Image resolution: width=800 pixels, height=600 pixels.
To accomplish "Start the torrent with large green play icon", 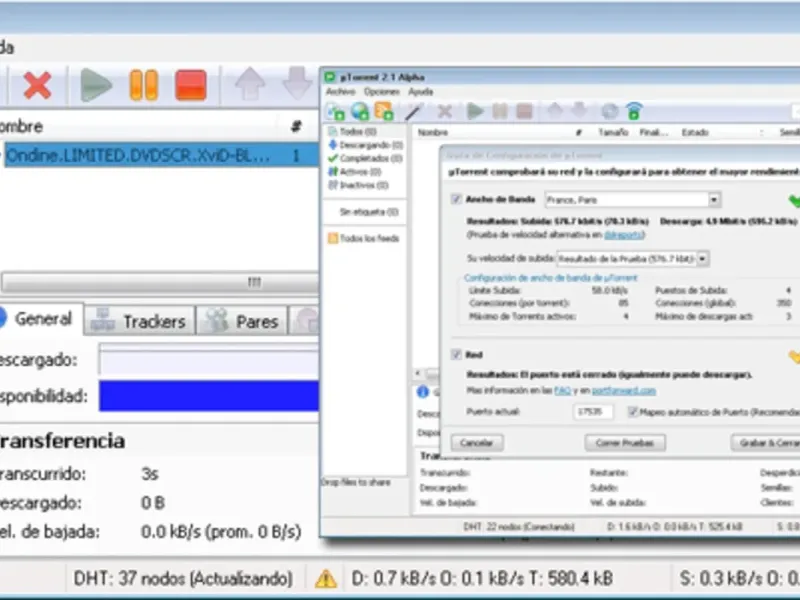I will pyautogui.click(x=96, y=85).
